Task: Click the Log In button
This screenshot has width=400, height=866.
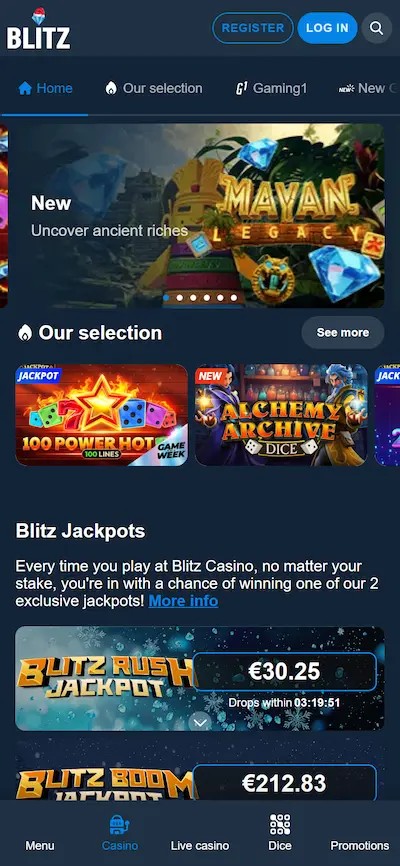Action: (328, 28)
